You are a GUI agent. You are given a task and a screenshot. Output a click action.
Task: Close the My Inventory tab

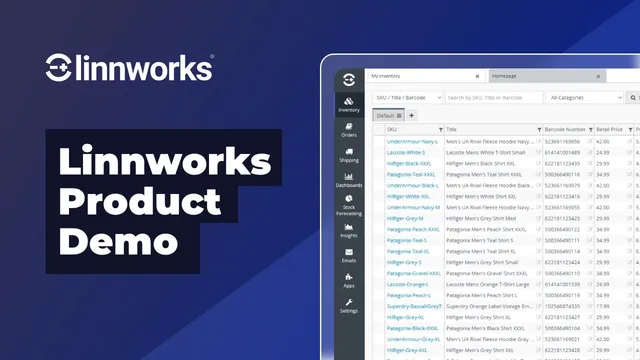[x=477, y=76]
